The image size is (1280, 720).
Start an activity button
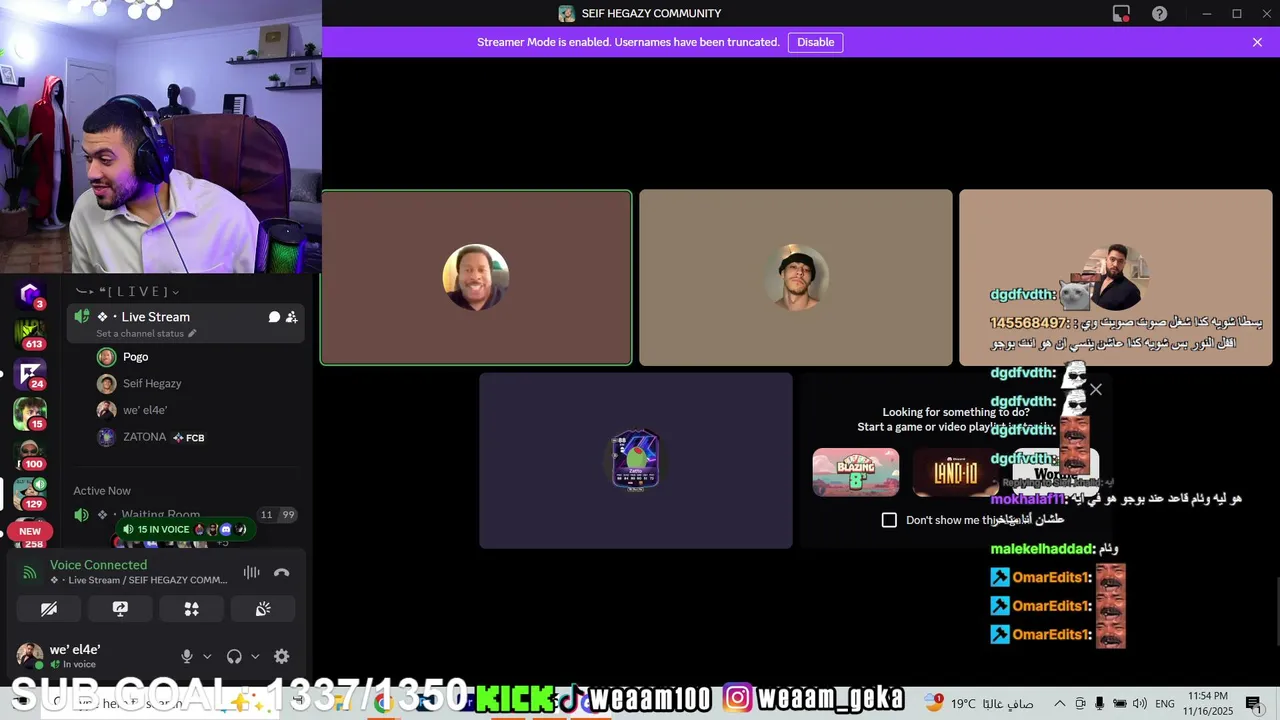point(192,609)
